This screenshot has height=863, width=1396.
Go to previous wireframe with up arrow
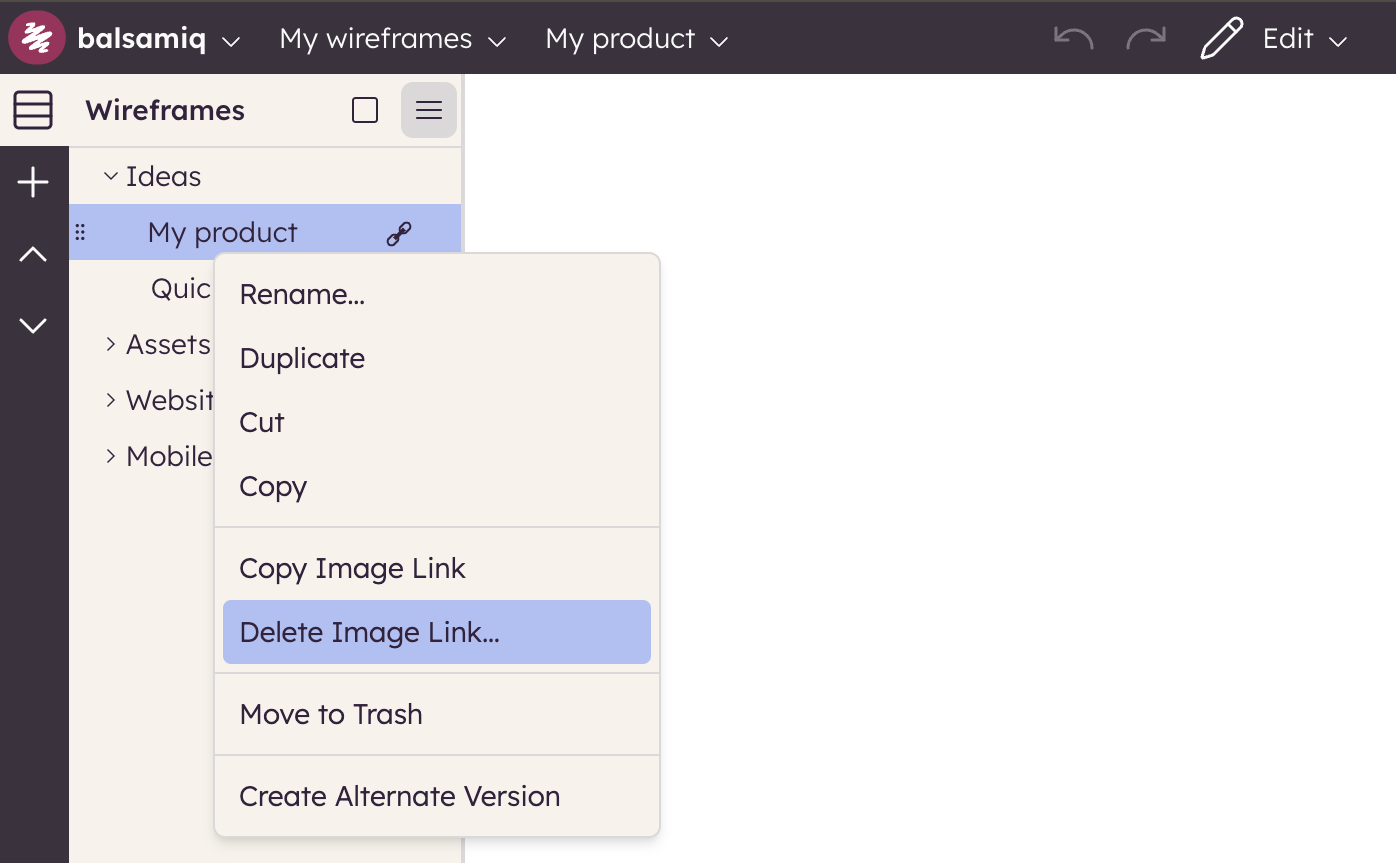point(33,255)
